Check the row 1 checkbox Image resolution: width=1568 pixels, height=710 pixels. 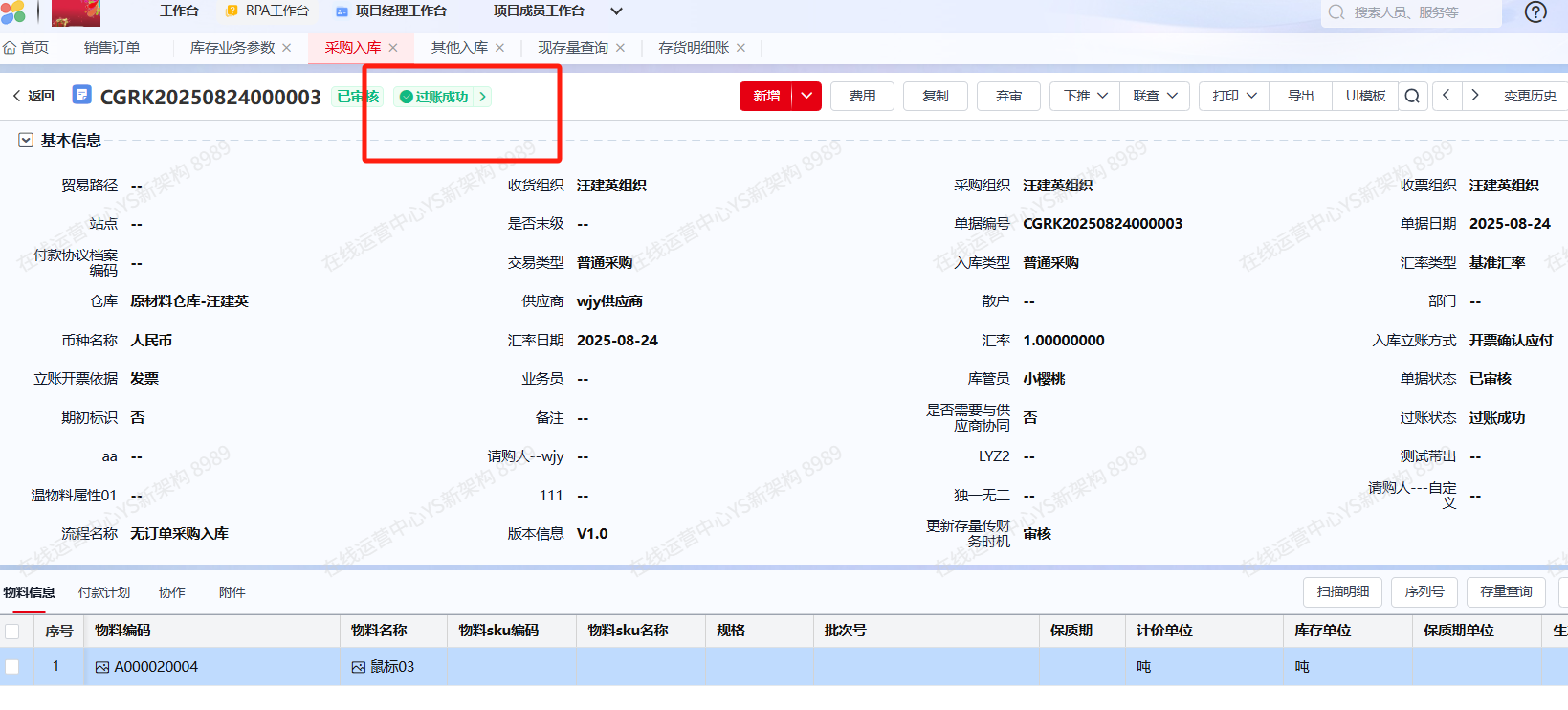pos(12,667)
